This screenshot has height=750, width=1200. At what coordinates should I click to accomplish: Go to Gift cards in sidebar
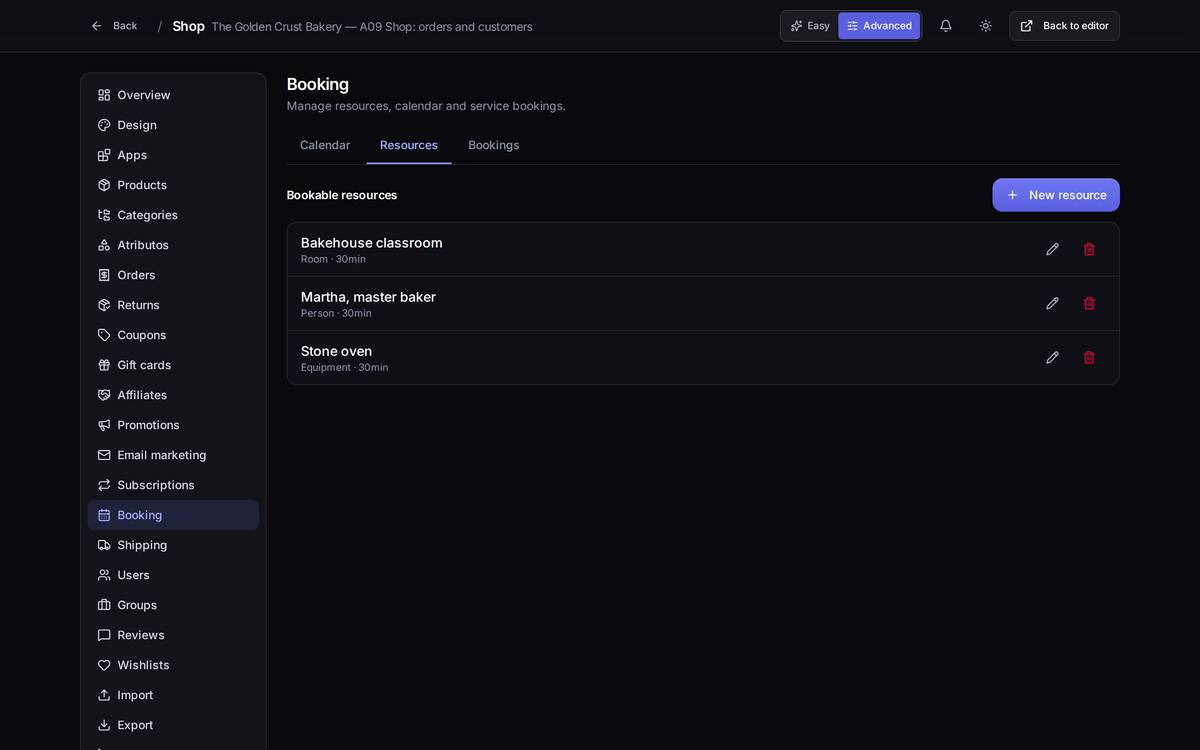(173, 365)
